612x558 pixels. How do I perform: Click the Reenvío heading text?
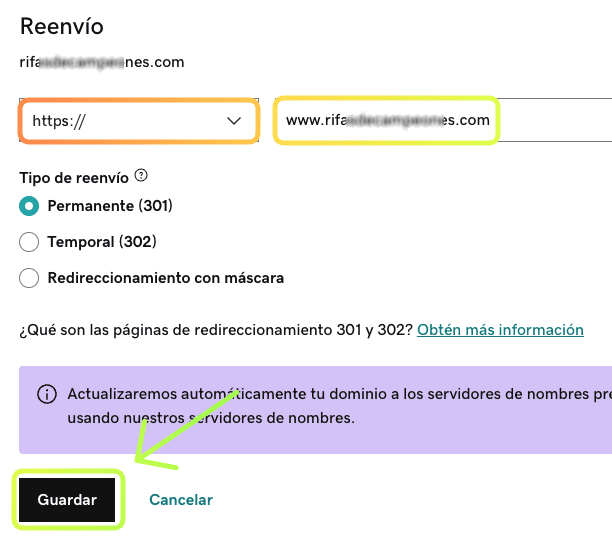(x=62, y=27)
